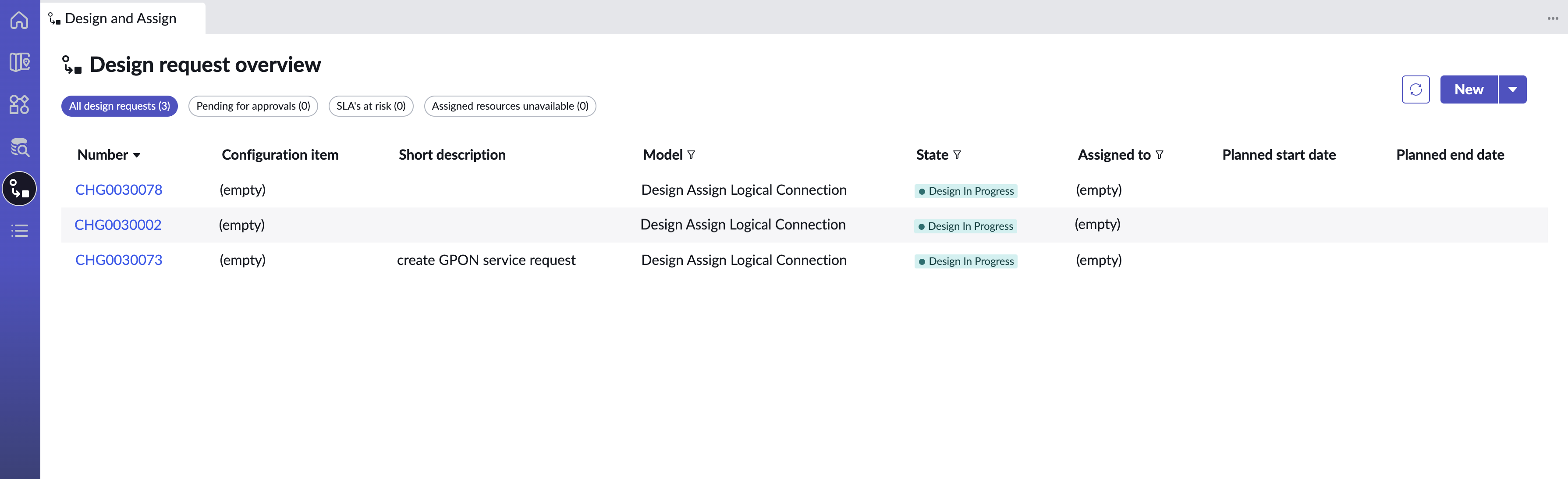The width and height of the screenshot is (1568, 479).
Task: Select All design requests (3) filter
Action: 119,106
